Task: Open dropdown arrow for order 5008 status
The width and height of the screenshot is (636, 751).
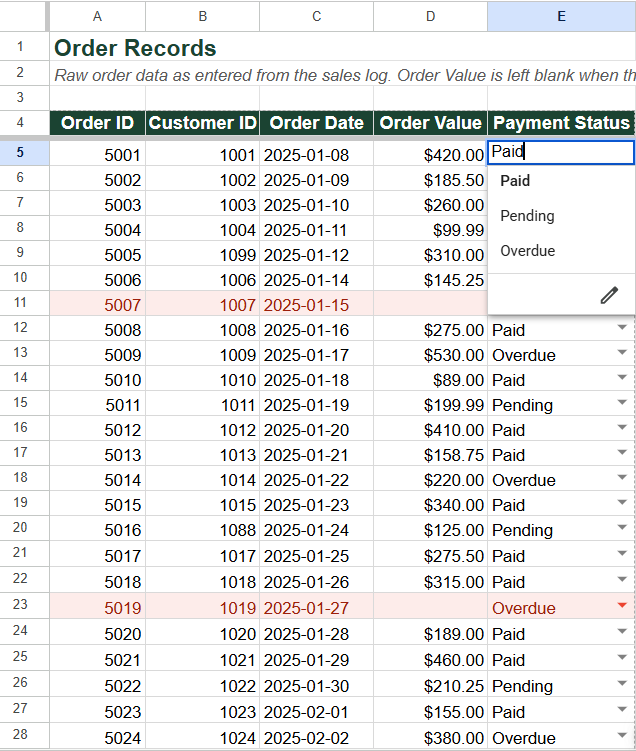Action: point(622,328)
